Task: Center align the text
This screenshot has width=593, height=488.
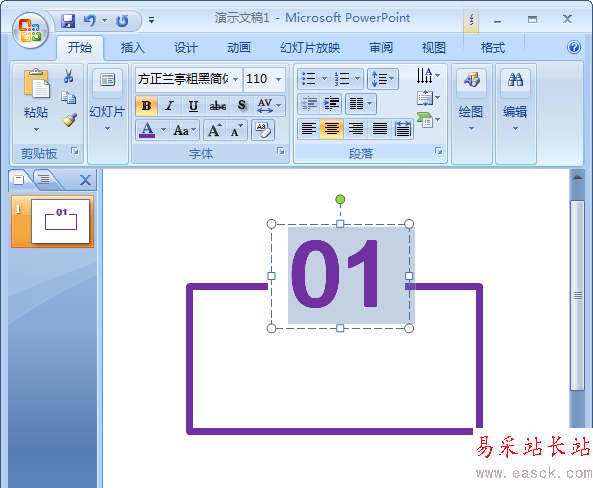Action: pos(331,129)
